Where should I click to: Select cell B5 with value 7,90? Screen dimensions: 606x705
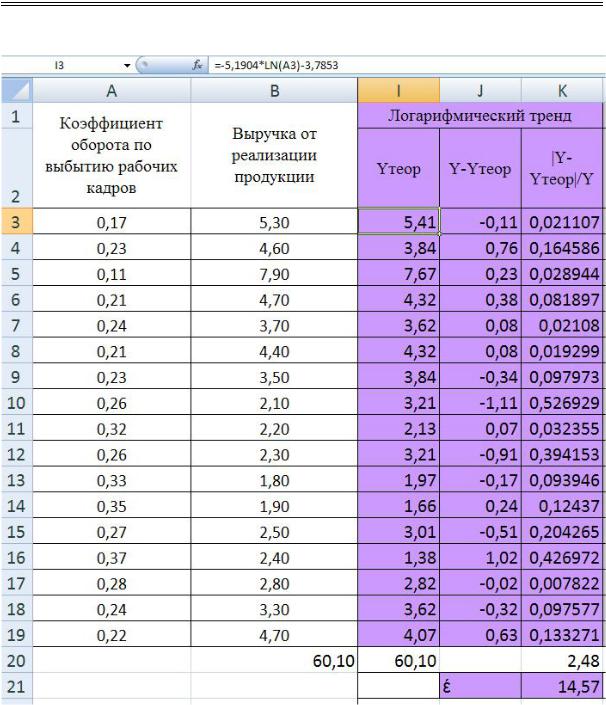coord(274,273)
